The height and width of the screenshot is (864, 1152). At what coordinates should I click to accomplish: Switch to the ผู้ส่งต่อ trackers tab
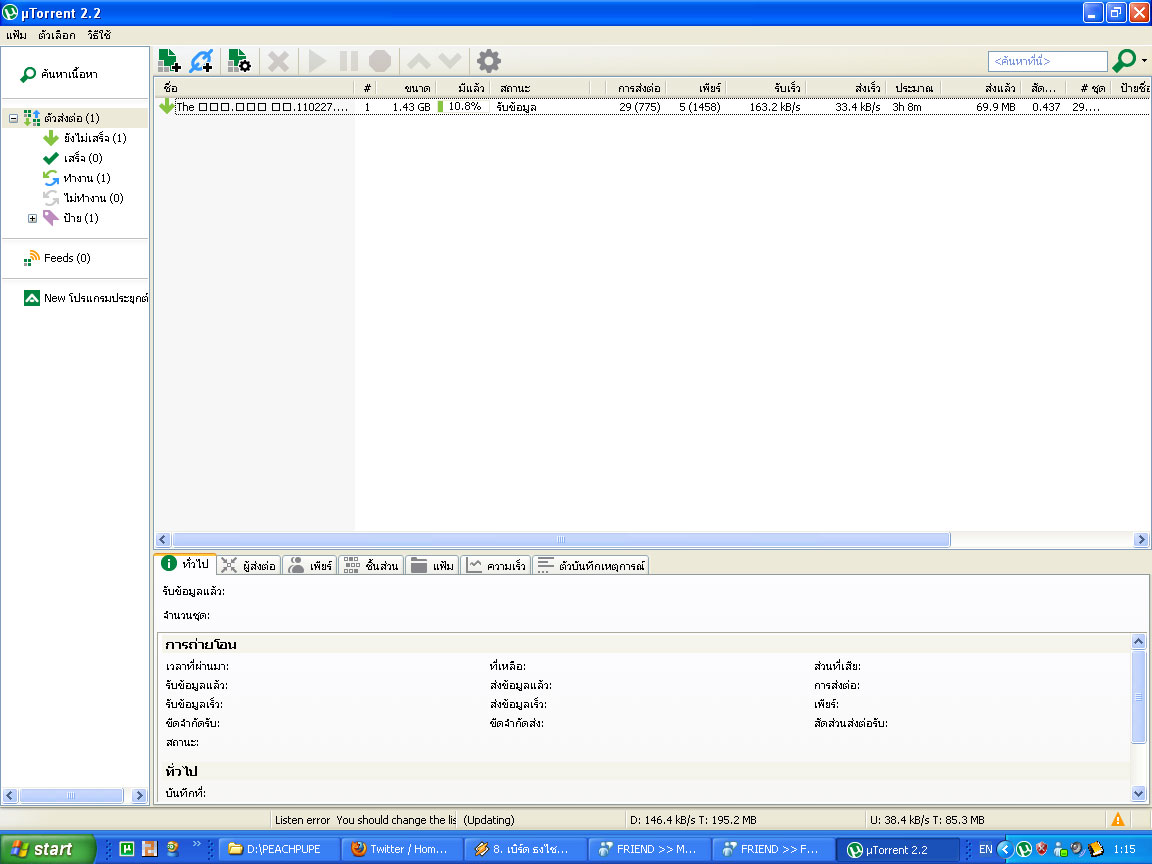click(x=248, y=566)
